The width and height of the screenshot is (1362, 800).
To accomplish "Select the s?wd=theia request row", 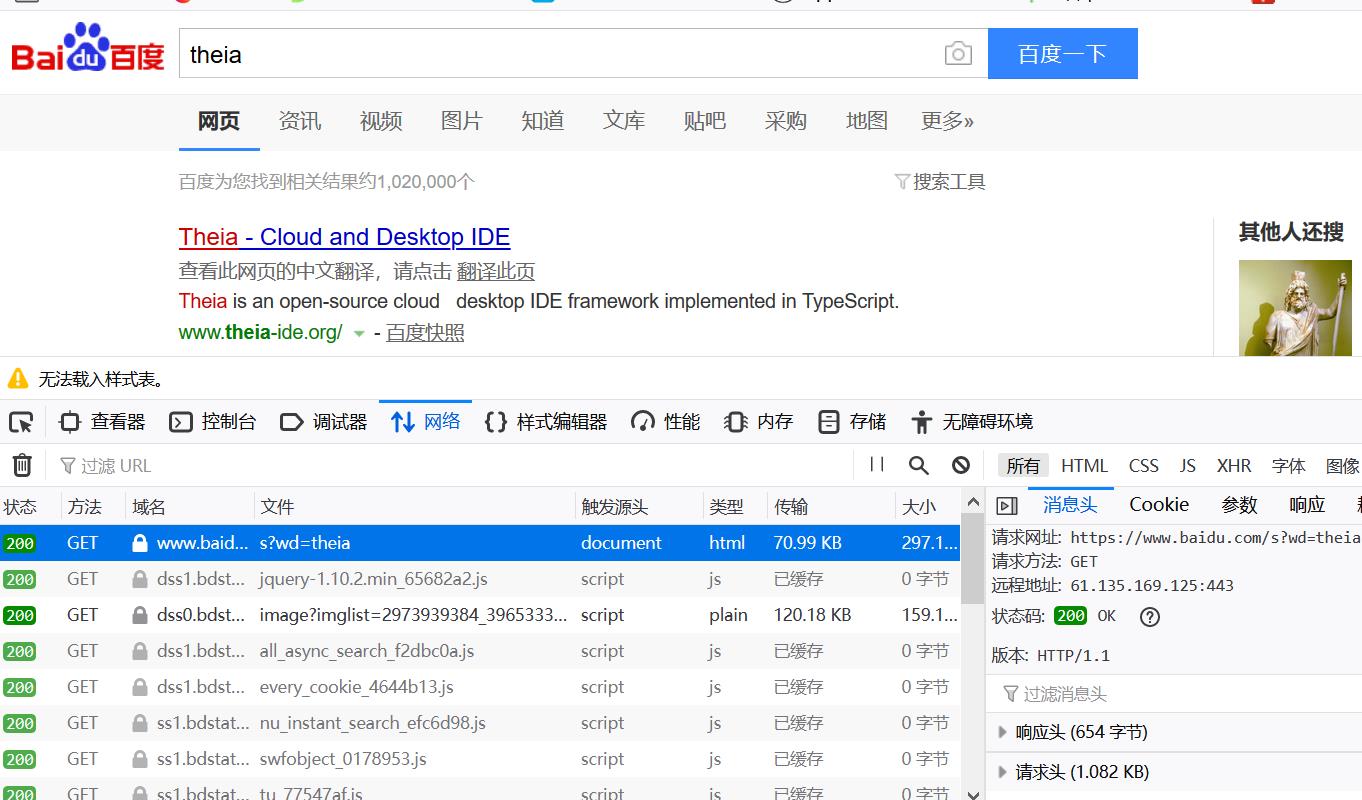I will 480,543.
